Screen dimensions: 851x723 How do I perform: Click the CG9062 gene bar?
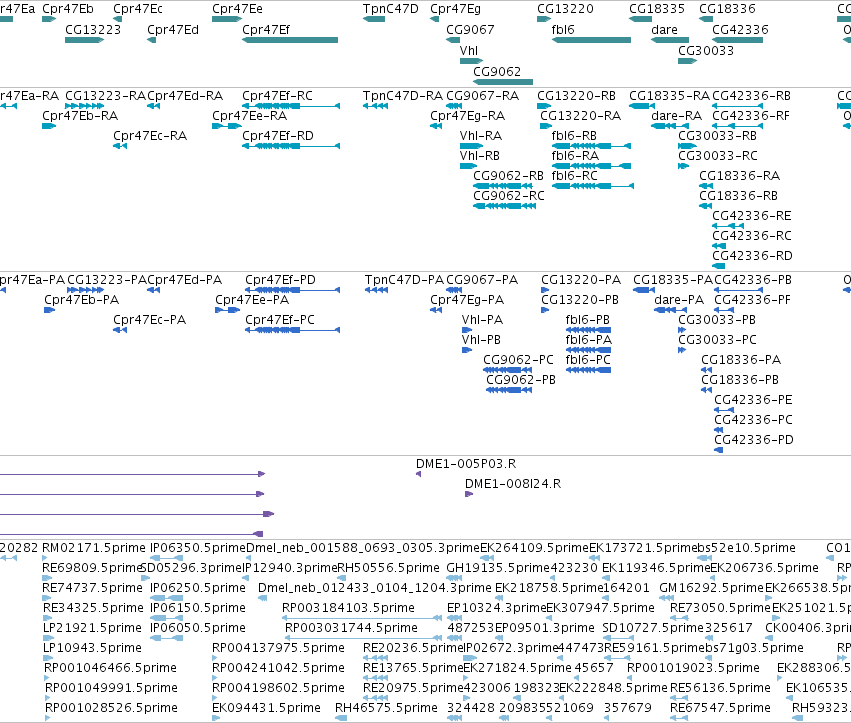coord(503,82)
